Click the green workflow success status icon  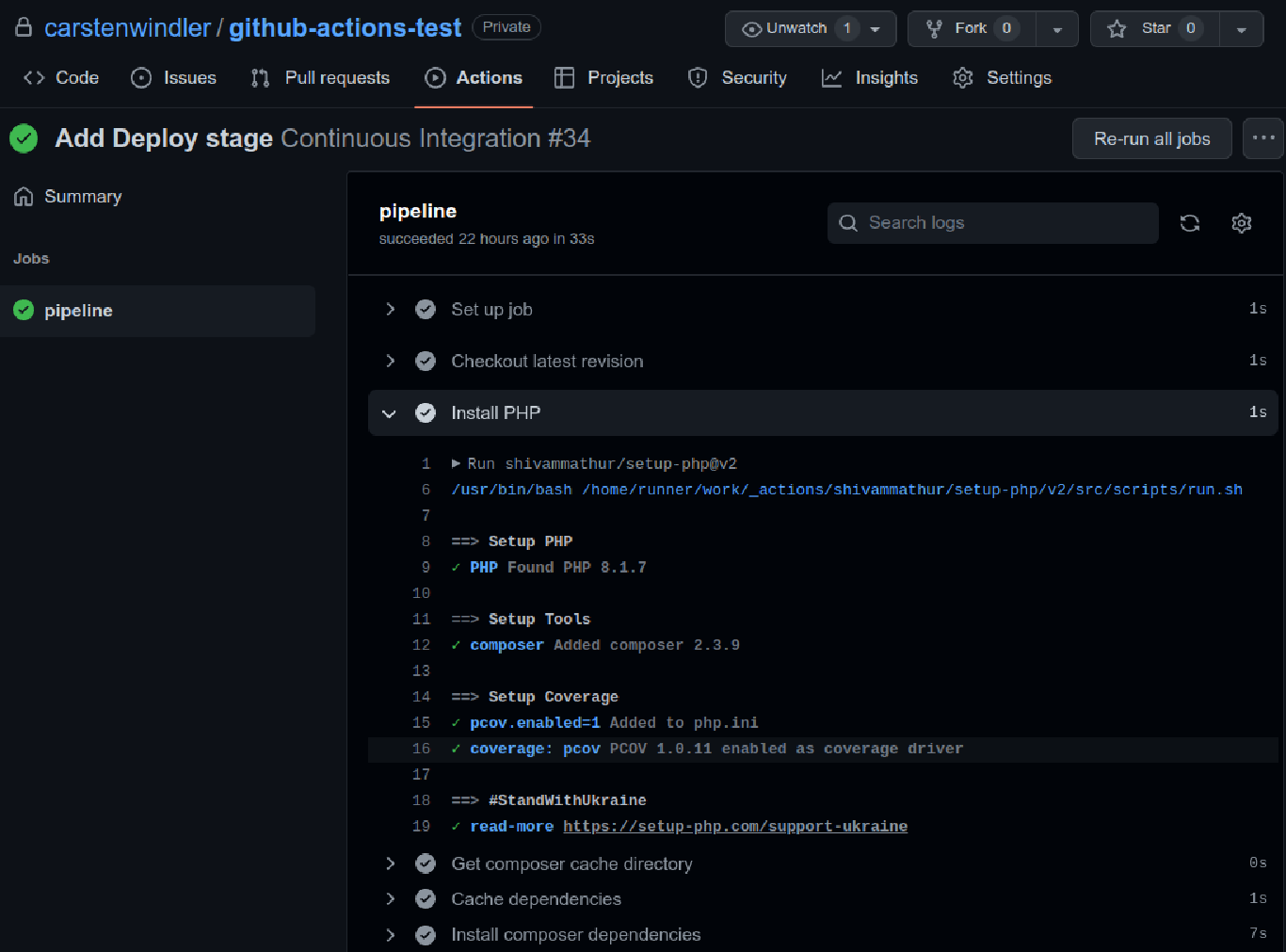point(24,138)
